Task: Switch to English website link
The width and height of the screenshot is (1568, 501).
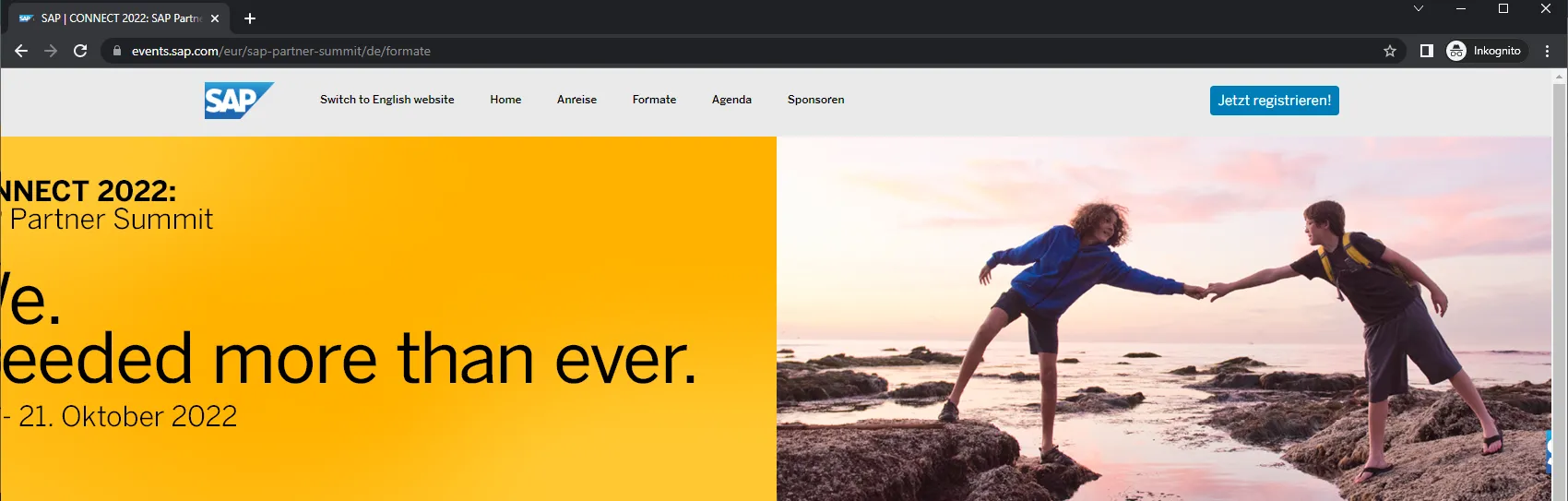Action: click(x=386, y=100)
